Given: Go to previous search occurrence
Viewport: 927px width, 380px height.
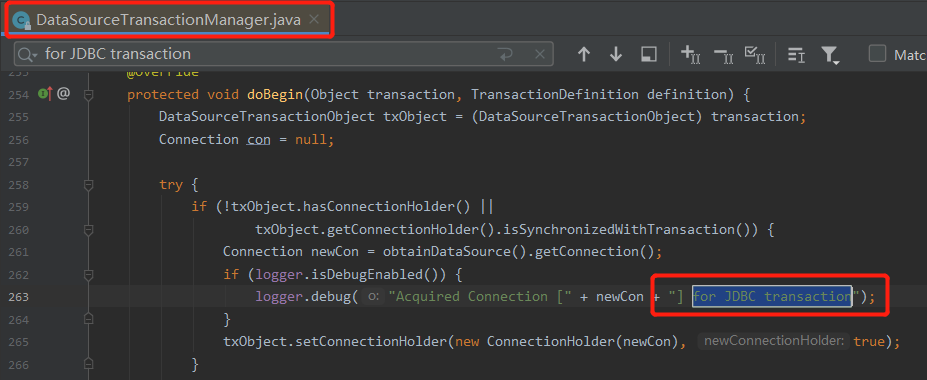Looking at the screenshot, I should click(584, 54).
